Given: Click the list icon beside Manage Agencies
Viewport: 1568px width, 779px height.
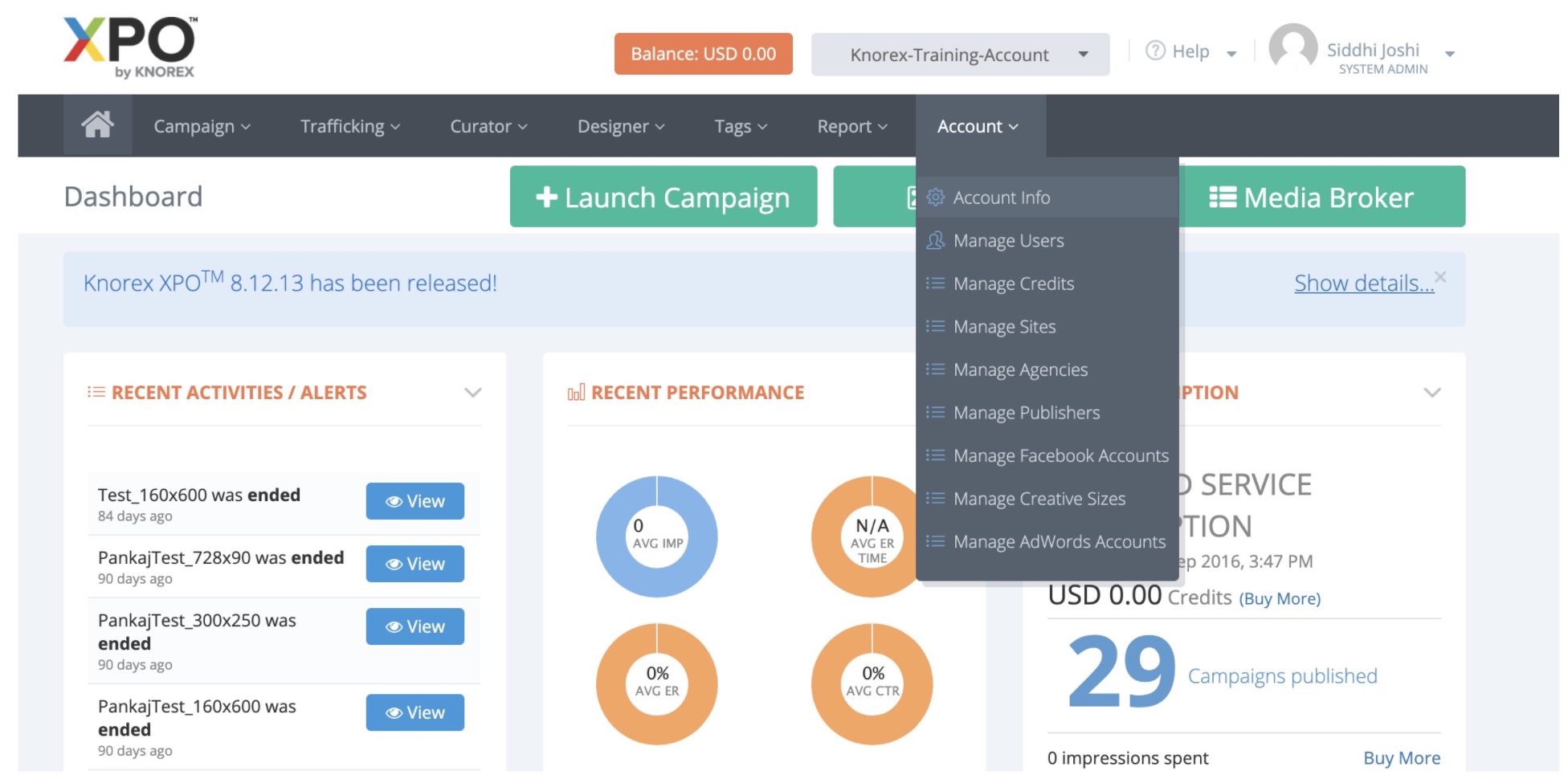Looking at the screenshot, I should (x=935, y=369).
